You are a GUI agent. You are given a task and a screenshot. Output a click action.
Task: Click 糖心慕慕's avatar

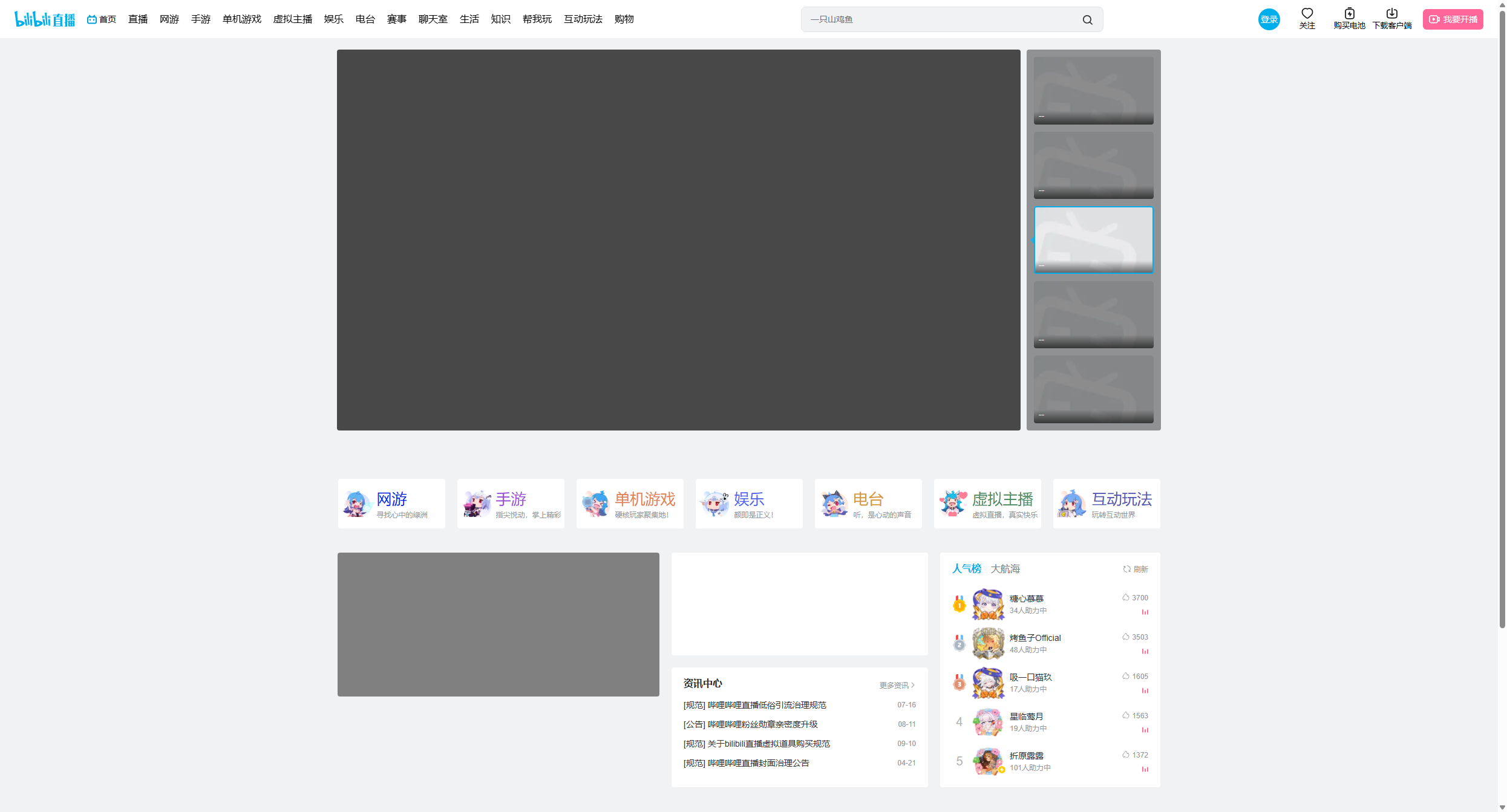(x=988, y=604)
